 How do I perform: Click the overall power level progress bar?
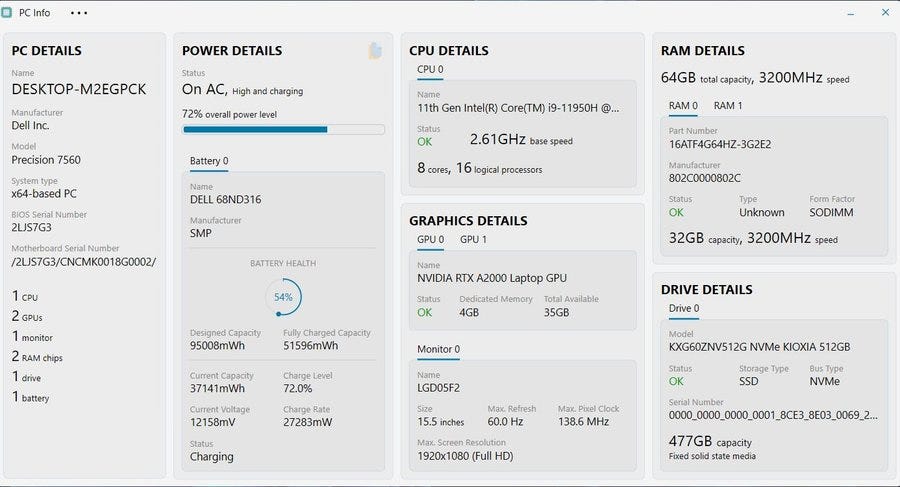pyautogui.click(x=283, y=129)
